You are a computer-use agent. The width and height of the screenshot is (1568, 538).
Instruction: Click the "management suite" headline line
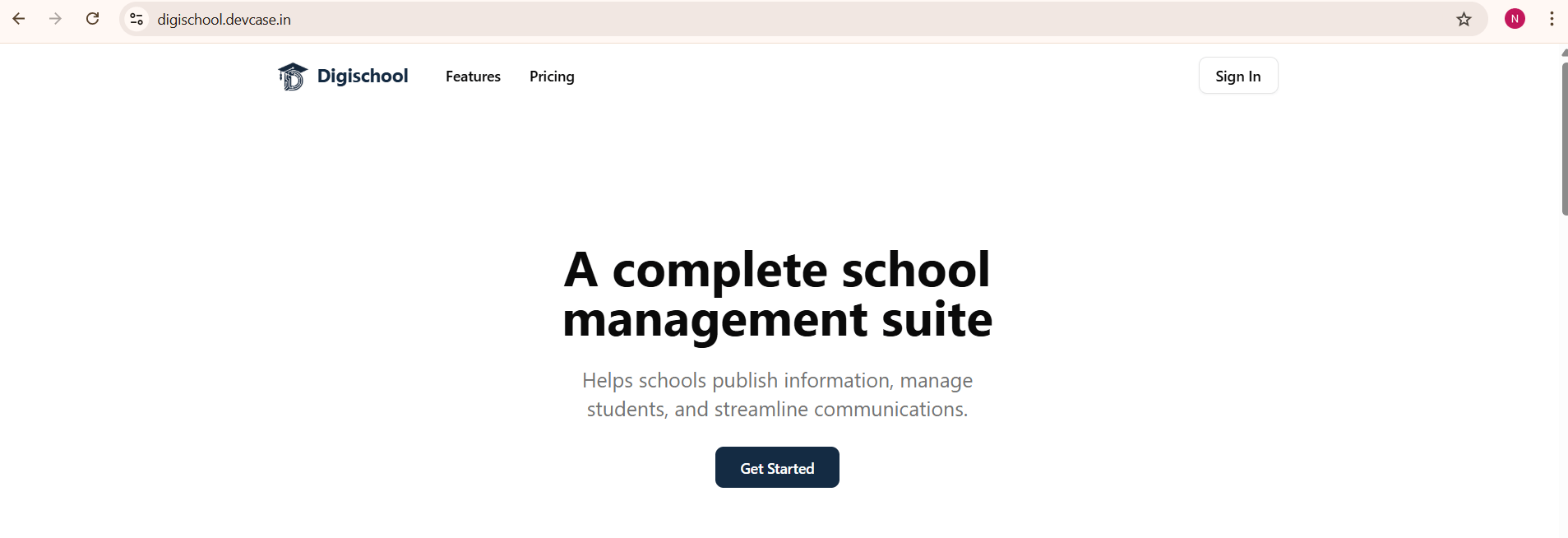(777, 319)
